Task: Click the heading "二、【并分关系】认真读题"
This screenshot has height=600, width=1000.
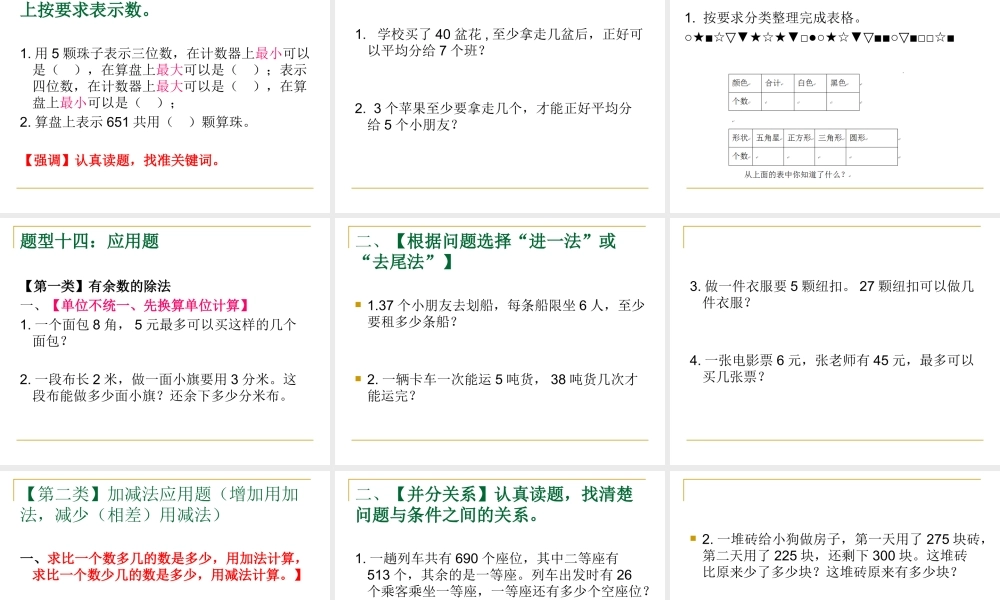Action: click(495, 503)
